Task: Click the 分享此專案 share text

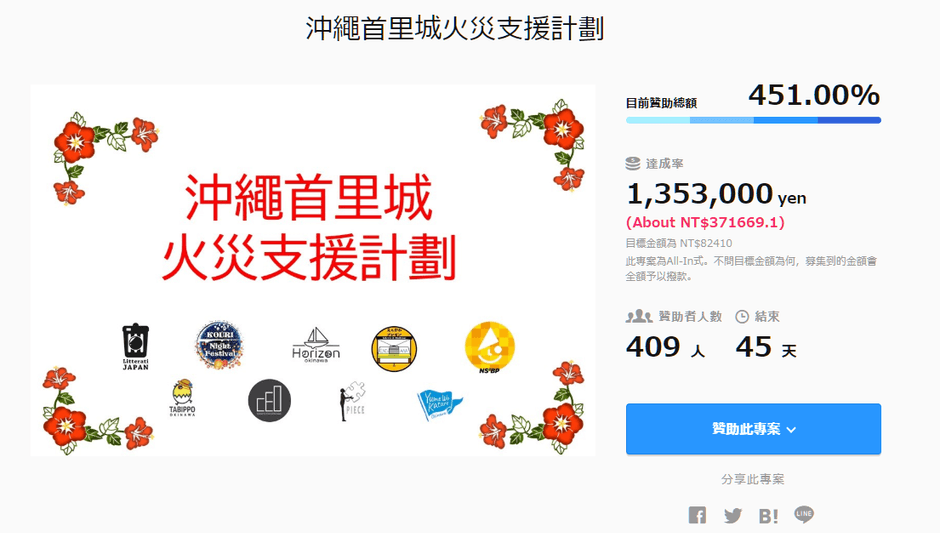Action: click(753, 479)
